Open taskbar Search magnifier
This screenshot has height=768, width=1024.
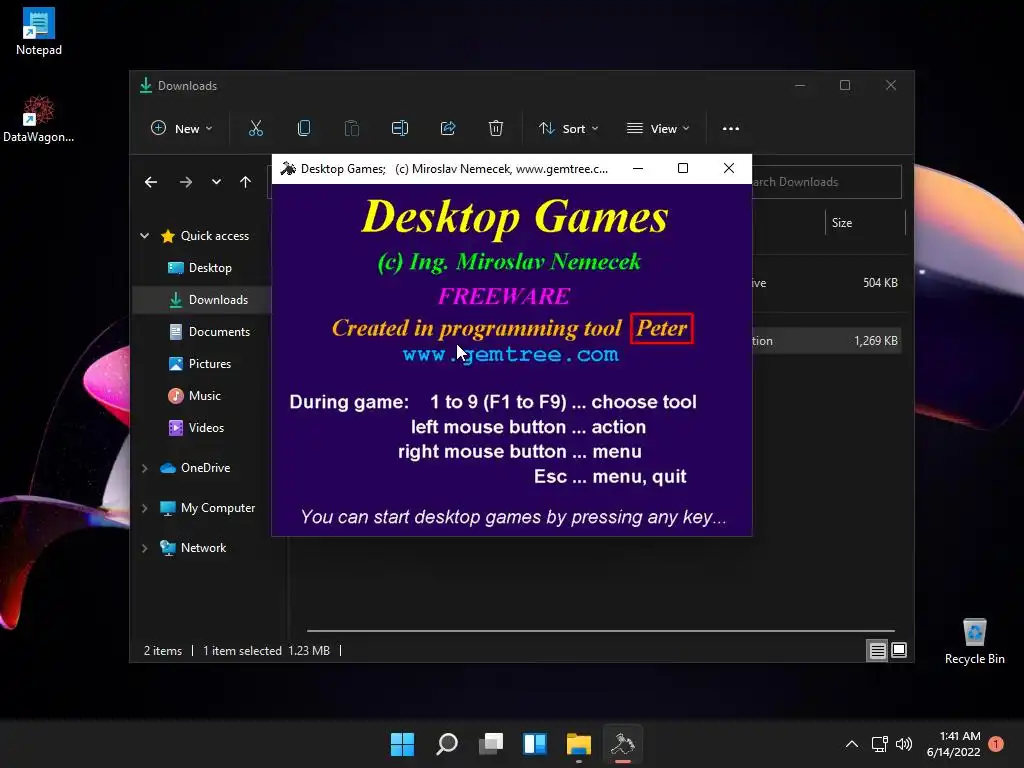[447, 744]
